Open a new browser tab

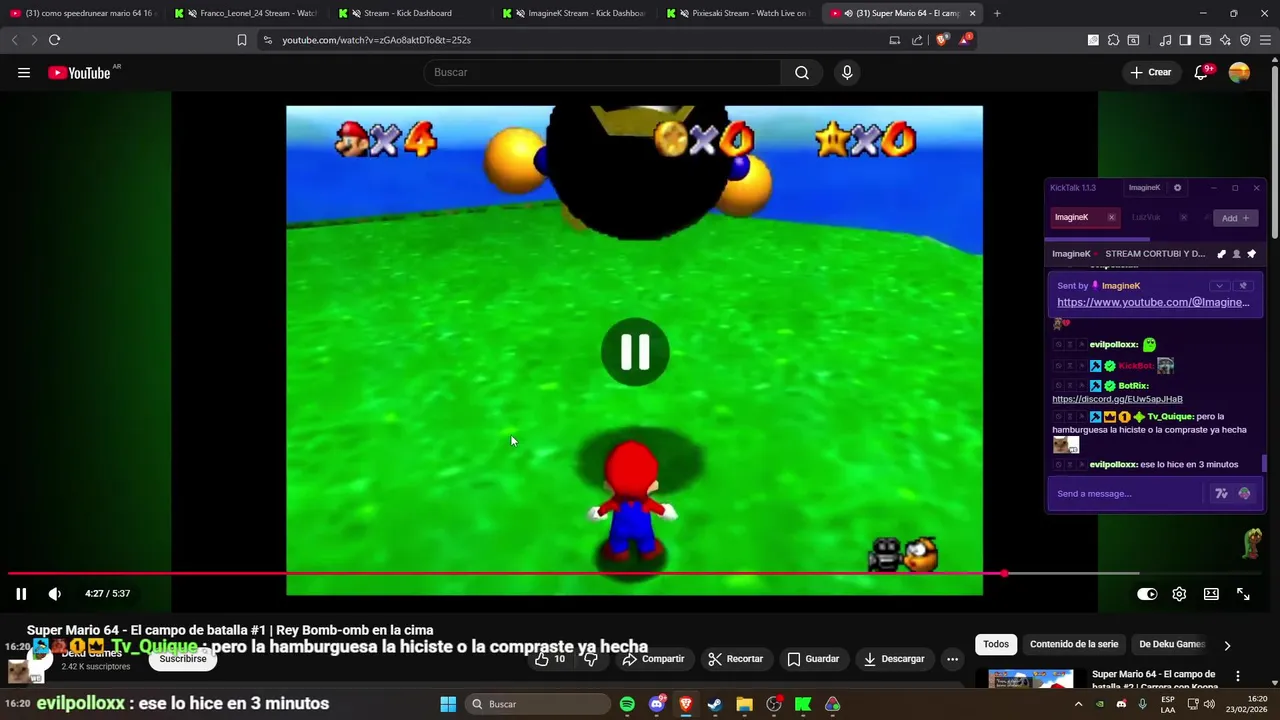tap(997, 13)
